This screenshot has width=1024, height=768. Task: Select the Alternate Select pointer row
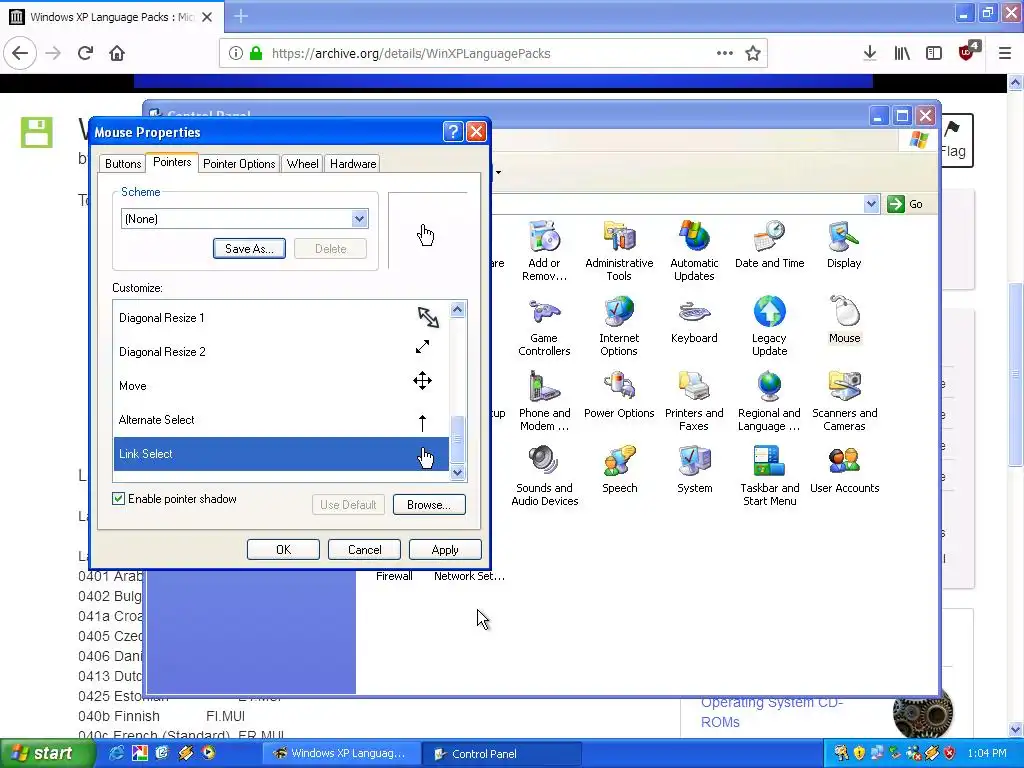pos(281,420)
